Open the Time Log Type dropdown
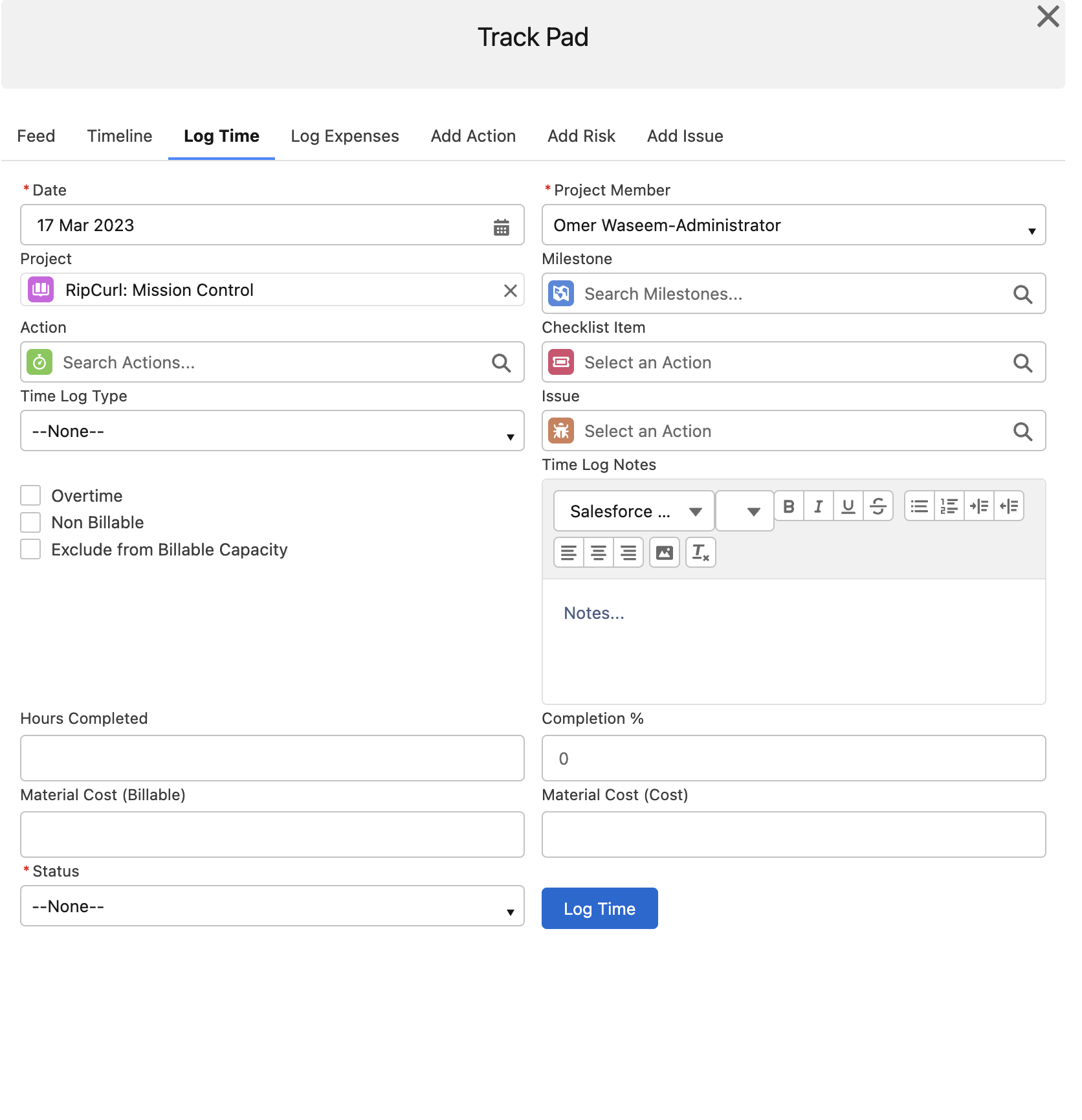Image resolution: width=1082 pixels, height=1120 pixels. 272,431
